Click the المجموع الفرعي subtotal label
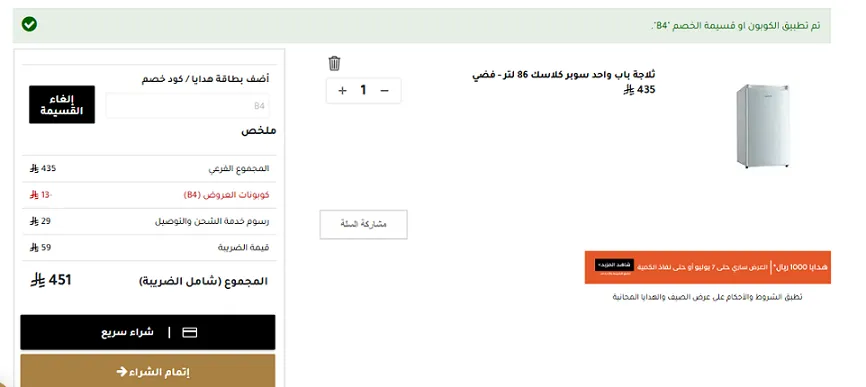This screenshot has height=387, width=866. [x=239, y=169]
